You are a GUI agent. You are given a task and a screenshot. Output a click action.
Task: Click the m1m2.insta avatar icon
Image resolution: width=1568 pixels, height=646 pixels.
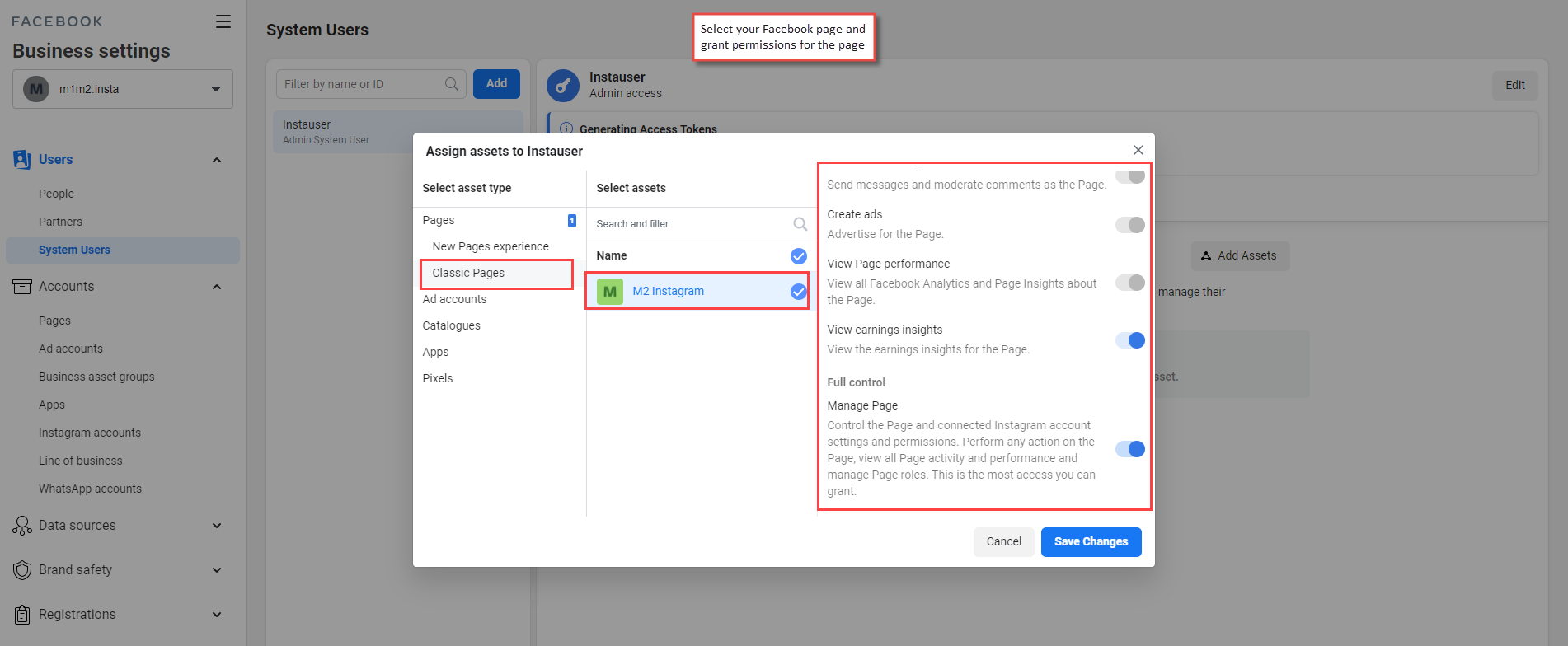(36, 89)
